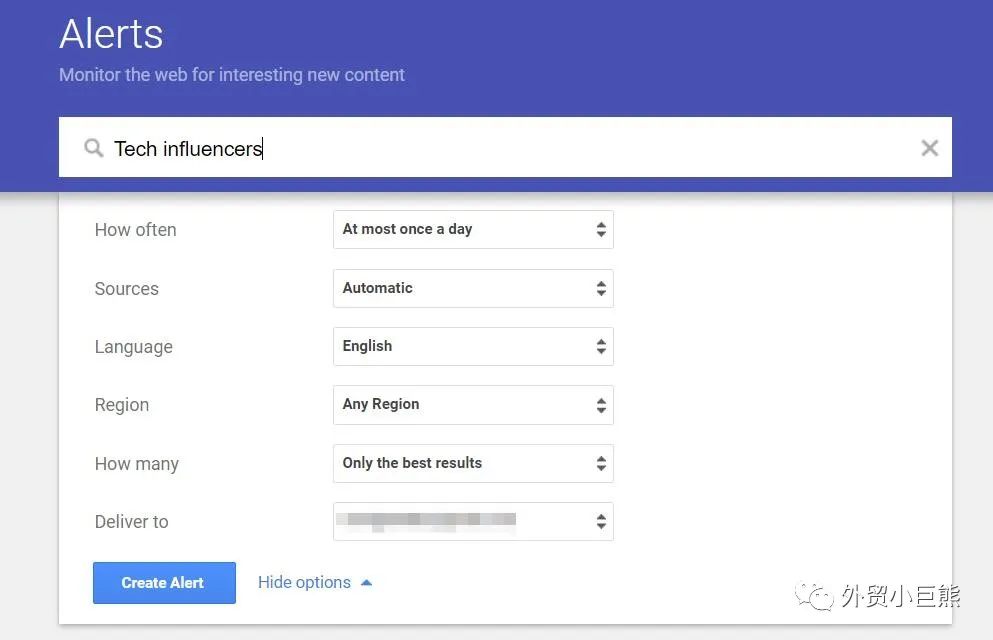Click the 'Hide options' link
993x640 pixels.
304,582
